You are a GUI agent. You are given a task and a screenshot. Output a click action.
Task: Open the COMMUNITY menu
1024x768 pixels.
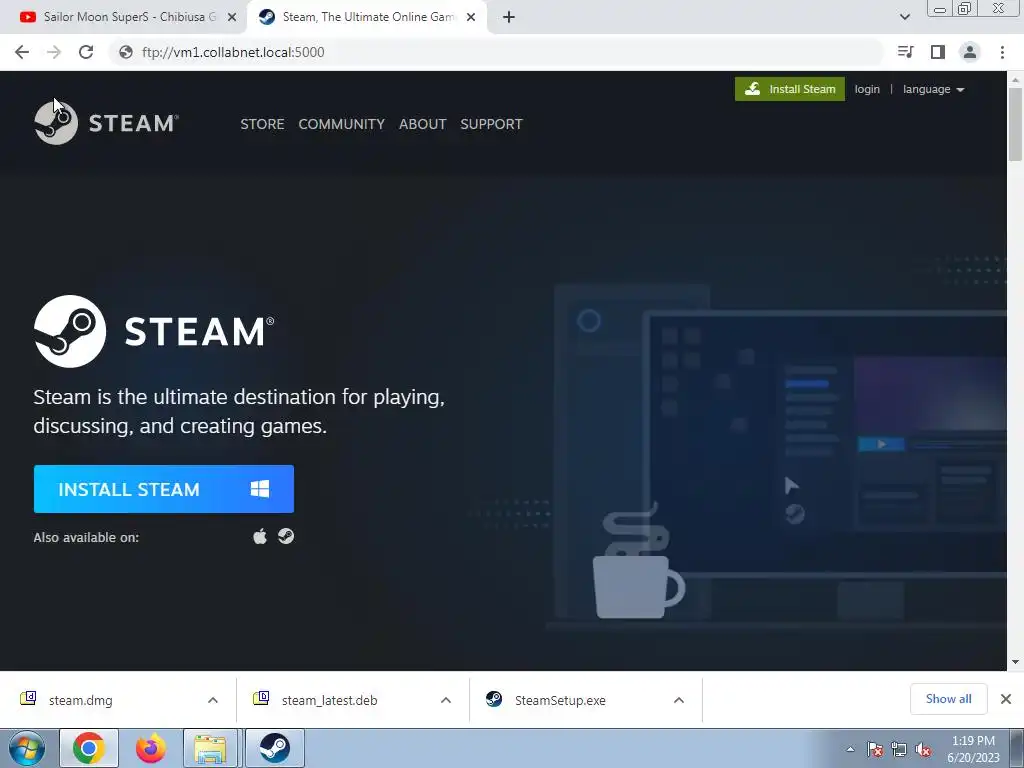coord(342,124)
